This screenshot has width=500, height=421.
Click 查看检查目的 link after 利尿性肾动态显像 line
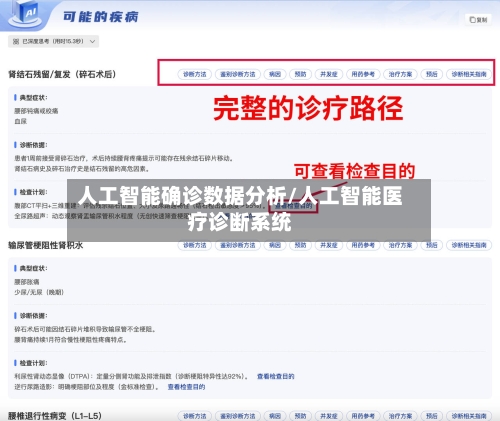coord(276,376)
